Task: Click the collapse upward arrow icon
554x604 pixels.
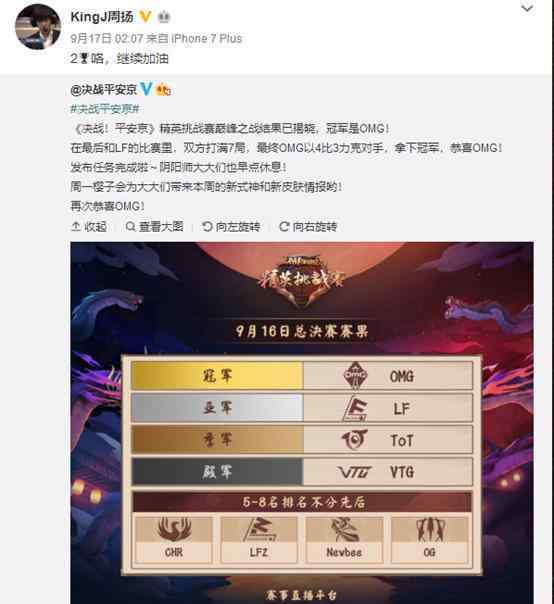Action: click(x=76, y=226)
